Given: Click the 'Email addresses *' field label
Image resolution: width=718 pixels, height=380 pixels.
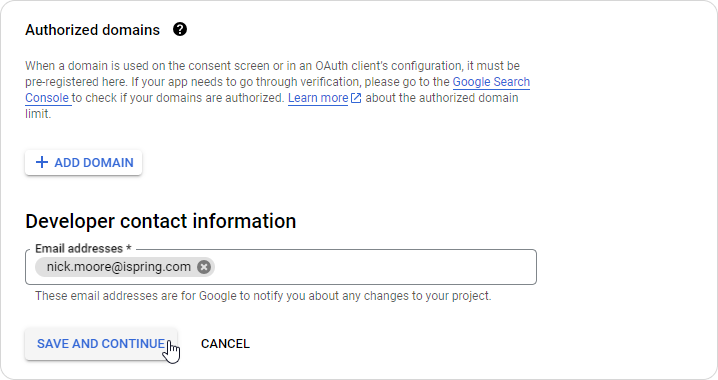Looking at the screenshot, I should point(83,249).
